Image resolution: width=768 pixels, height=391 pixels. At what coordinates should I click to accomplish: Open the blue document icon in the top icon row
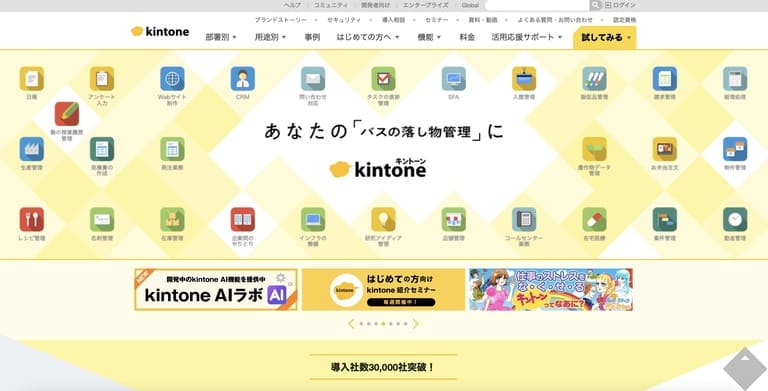tap(665, 78)
